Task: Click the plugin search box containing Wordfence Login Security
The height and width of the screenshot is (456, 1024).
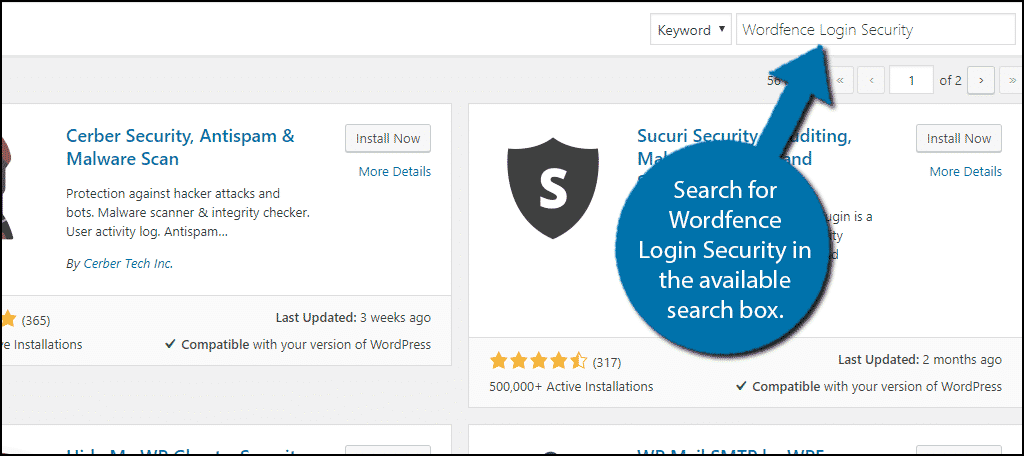Action: tap(875, 30)
